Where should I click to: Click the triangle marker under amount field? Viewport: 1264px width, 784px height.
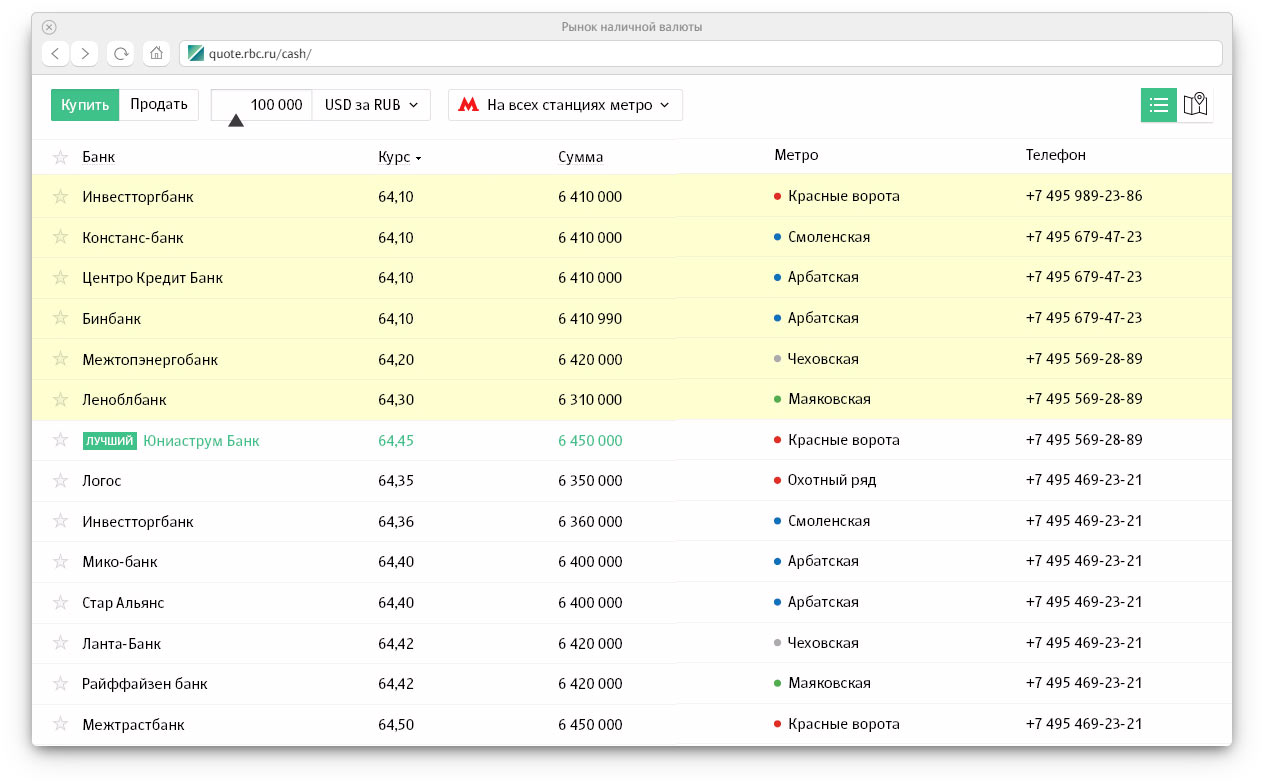(x=236, y=121)
